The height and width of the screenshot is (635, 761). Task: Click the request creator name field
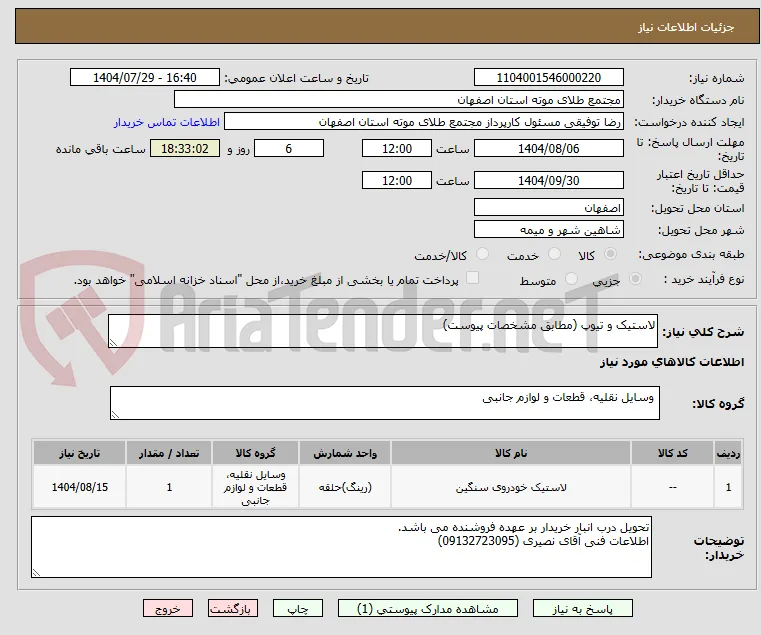[x=424, y=122]
